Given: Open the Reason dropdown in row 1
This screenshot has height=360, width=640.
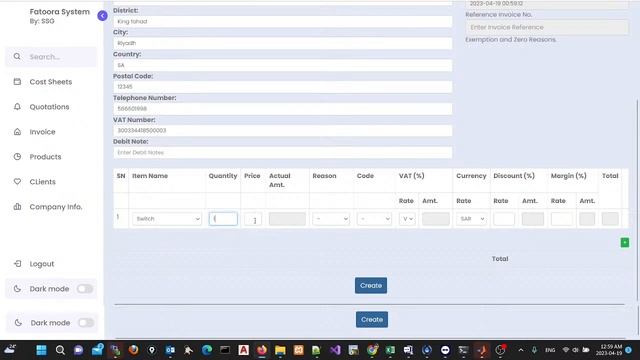Looking at the screenshot, I should click(x=331, y=219).
